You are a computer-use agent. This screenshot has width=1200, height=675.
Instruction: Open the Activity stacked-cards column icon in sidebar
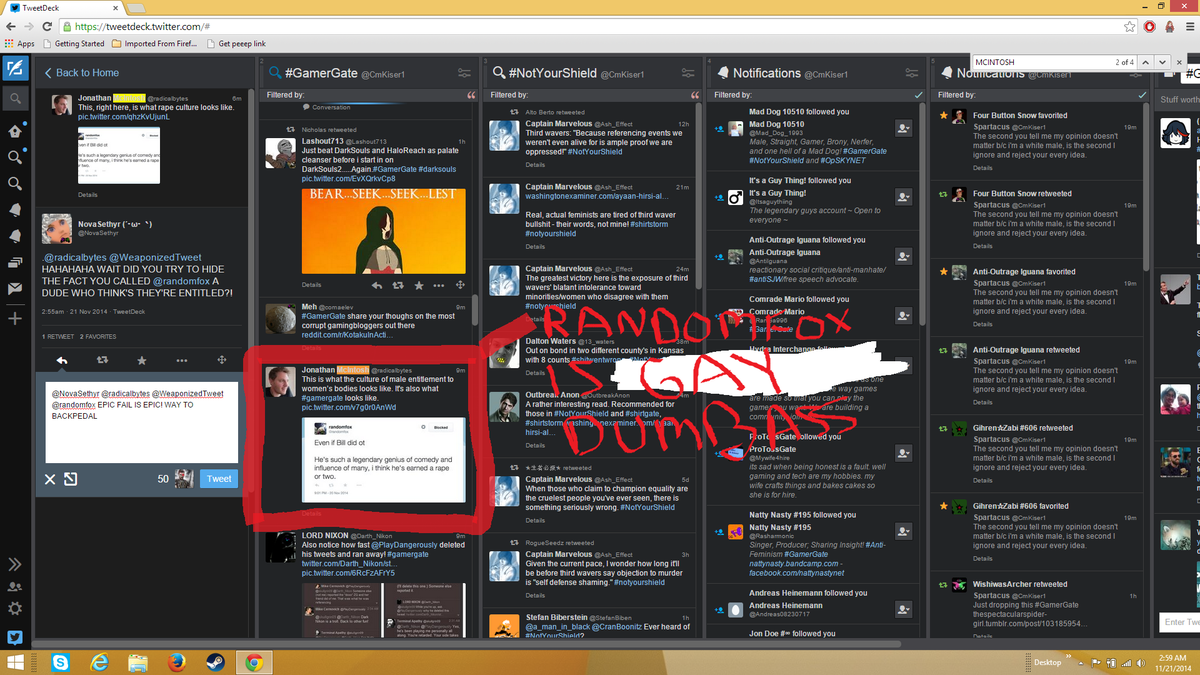coord(15,262)
